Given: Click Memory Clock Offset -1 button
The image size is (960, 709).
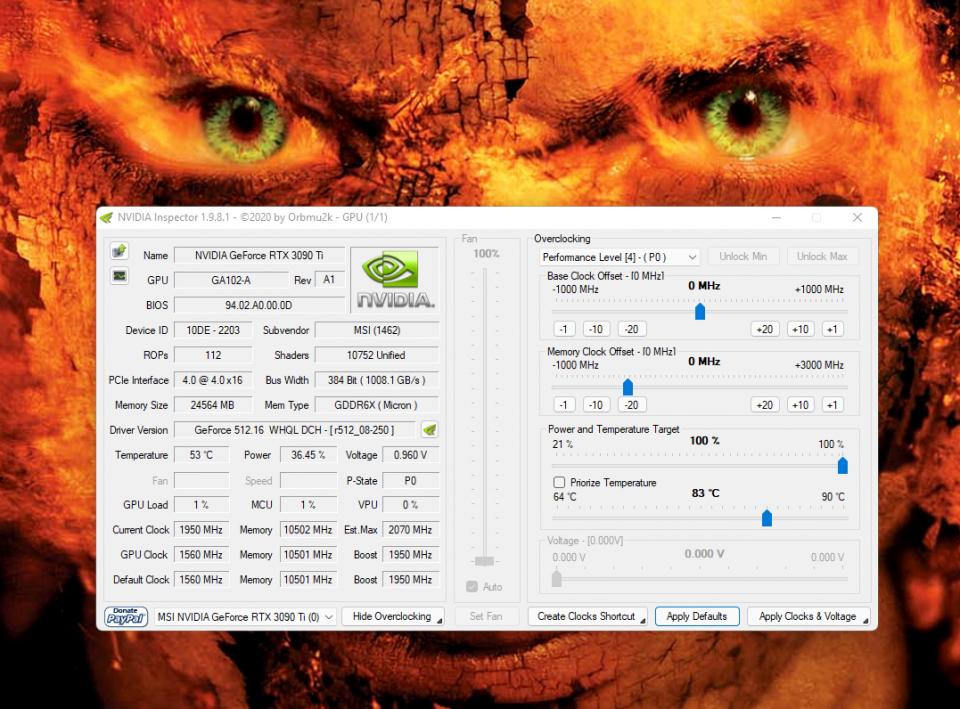Looking at the screenshot, I should click(x=564, y=405).
